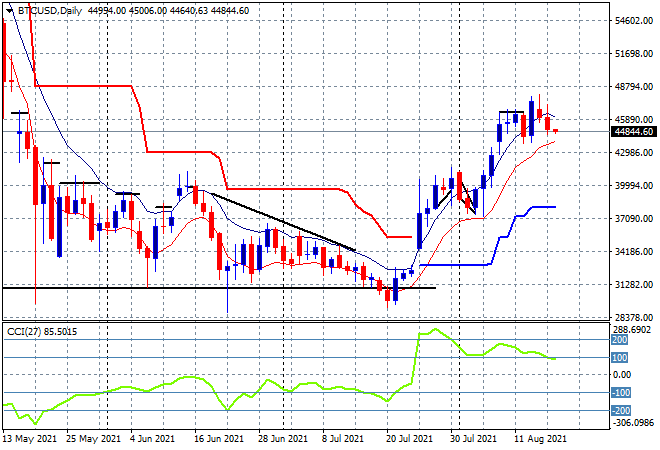Click the OHLC values 44994.00 45006.00 44640.63 44844.60
The height and width of the screenshot is (450, 660).
tap(168, 11)
